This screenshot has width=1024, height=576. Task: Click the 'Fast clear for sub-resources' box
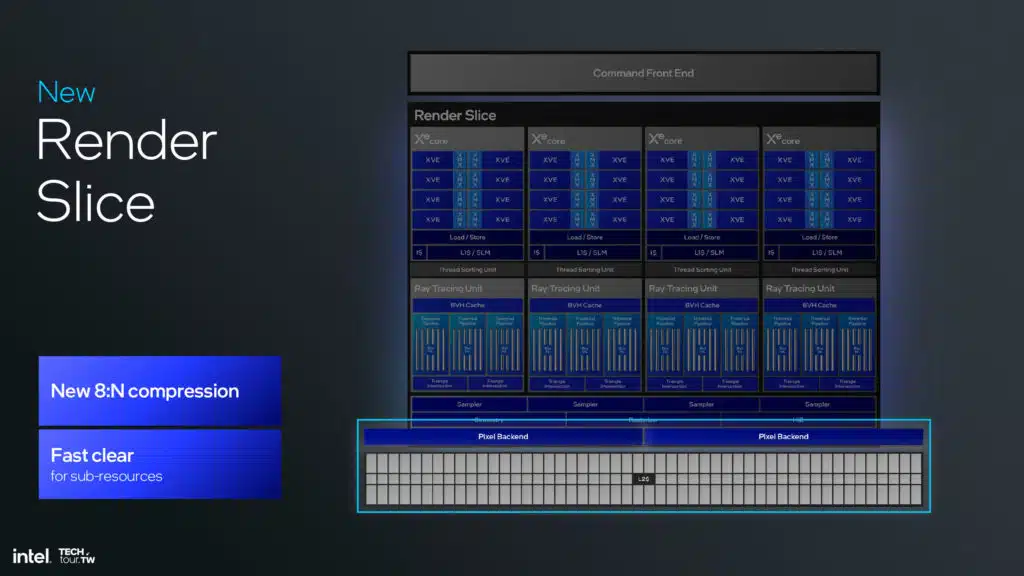click(160, 464)
